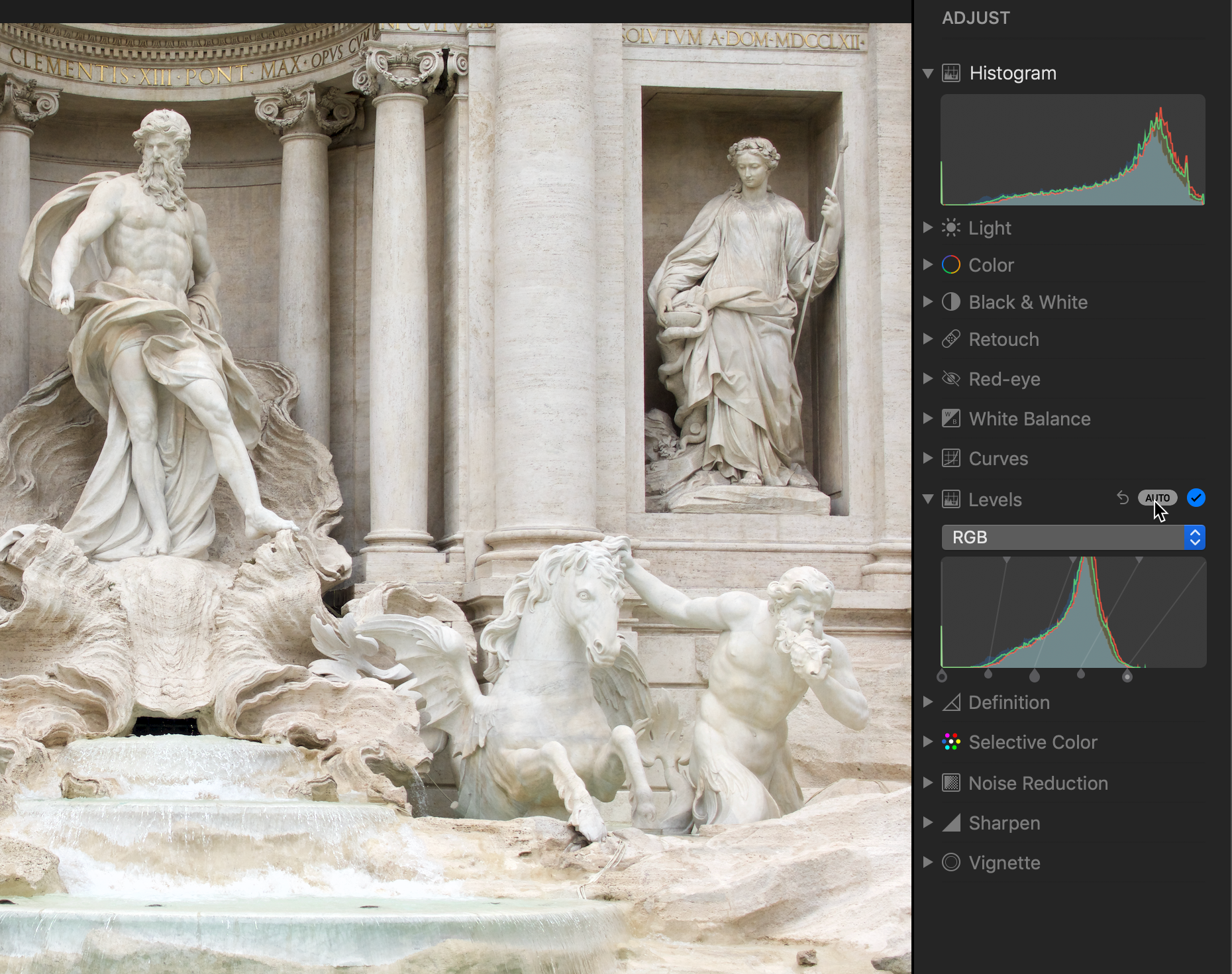The width and height of the screenshot is (1232, 974).
Task: Expand the Vignette section
Action: 928,863
